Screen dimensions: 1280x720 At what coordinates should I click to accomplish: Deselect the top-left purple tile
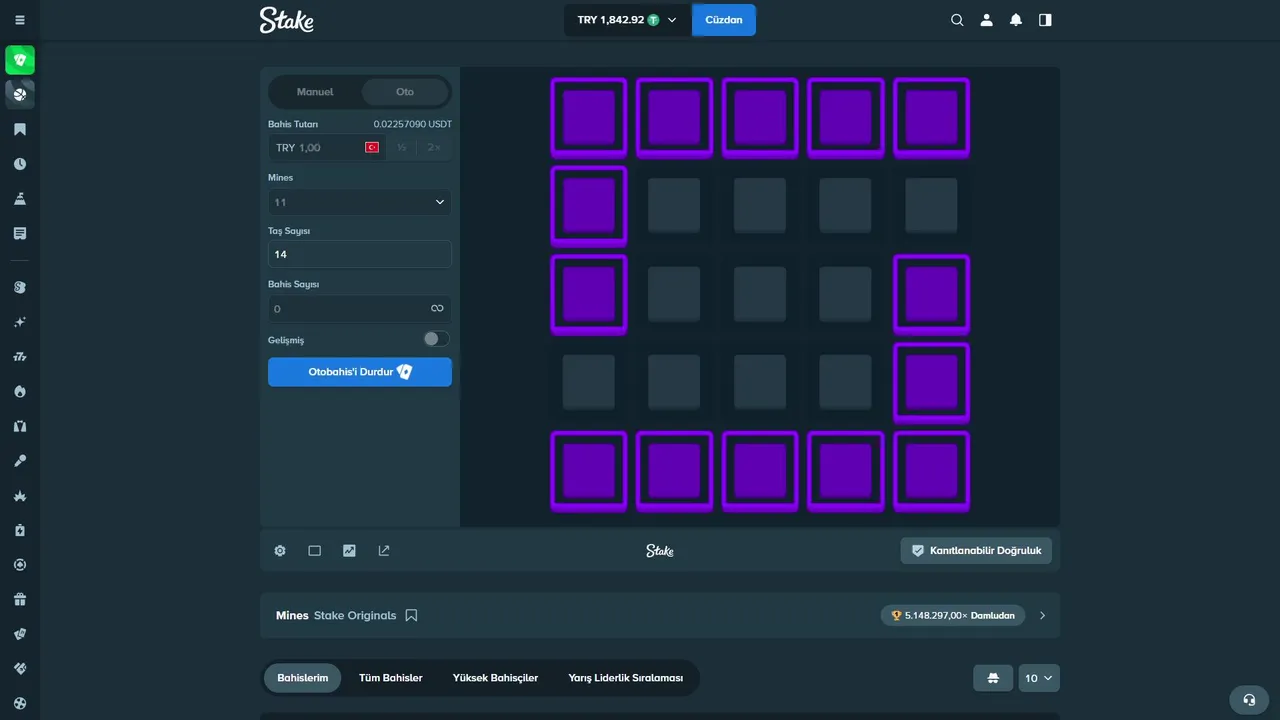(x=589, y=118)
